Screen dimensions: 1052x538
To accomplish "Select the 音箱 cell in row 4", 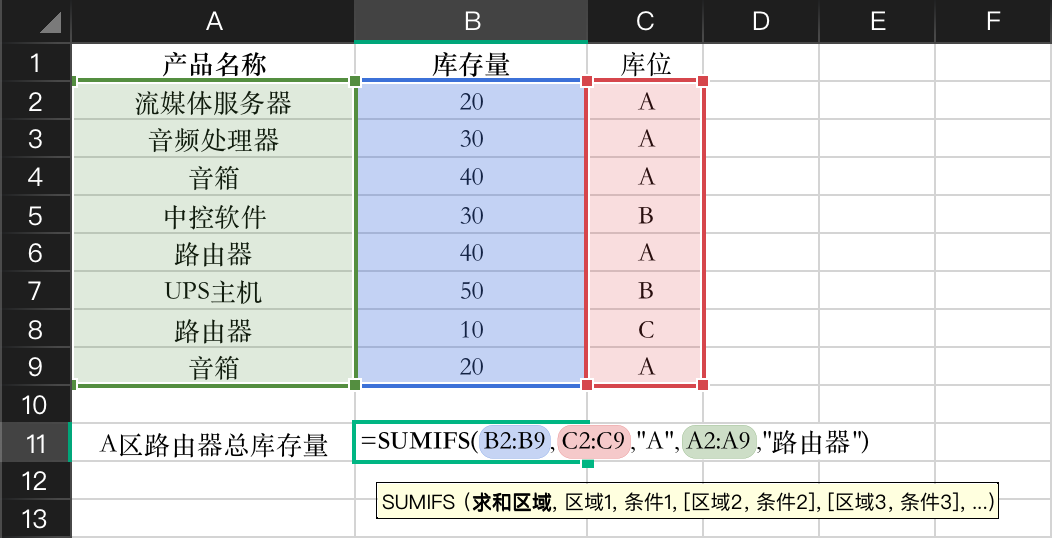I will [x=213, y=177].
